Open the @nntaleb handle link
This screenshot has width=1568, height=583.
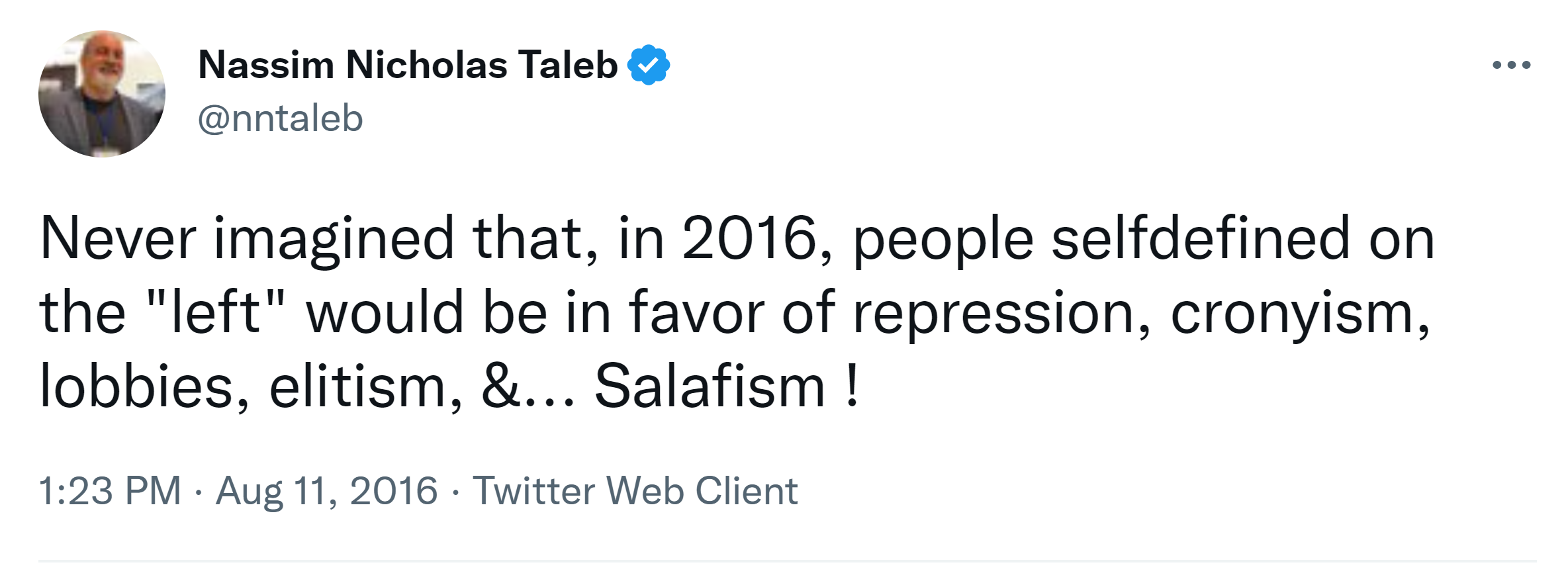[280, 118]
